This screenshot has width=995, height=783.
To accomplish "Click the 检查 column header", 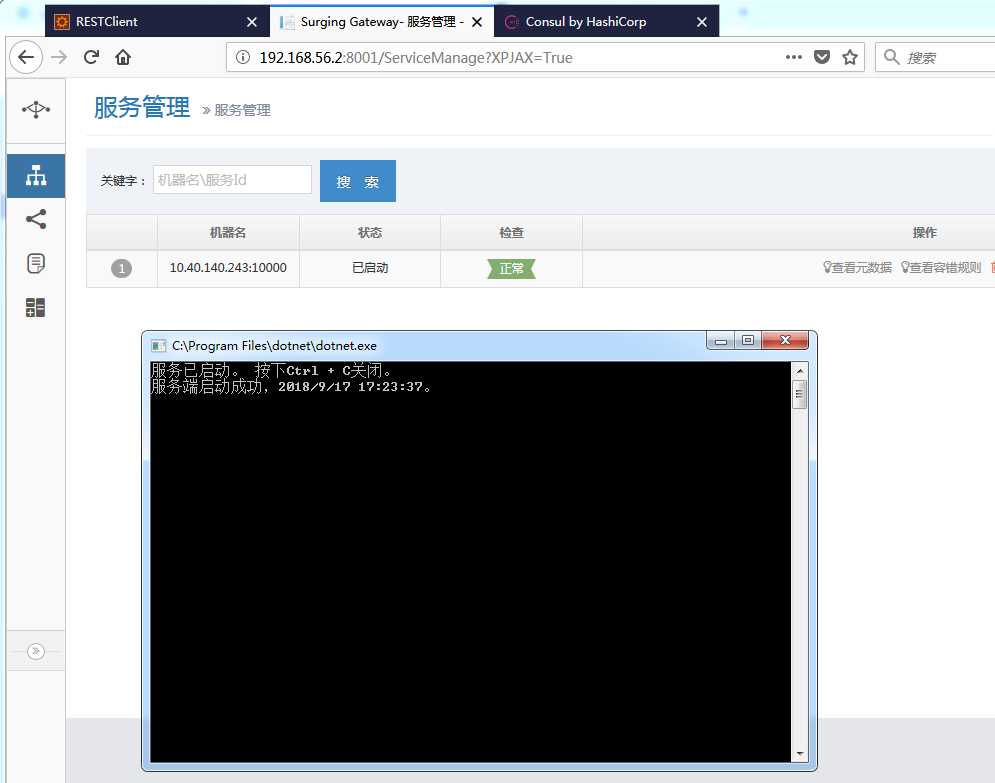I will coord(511,232).
